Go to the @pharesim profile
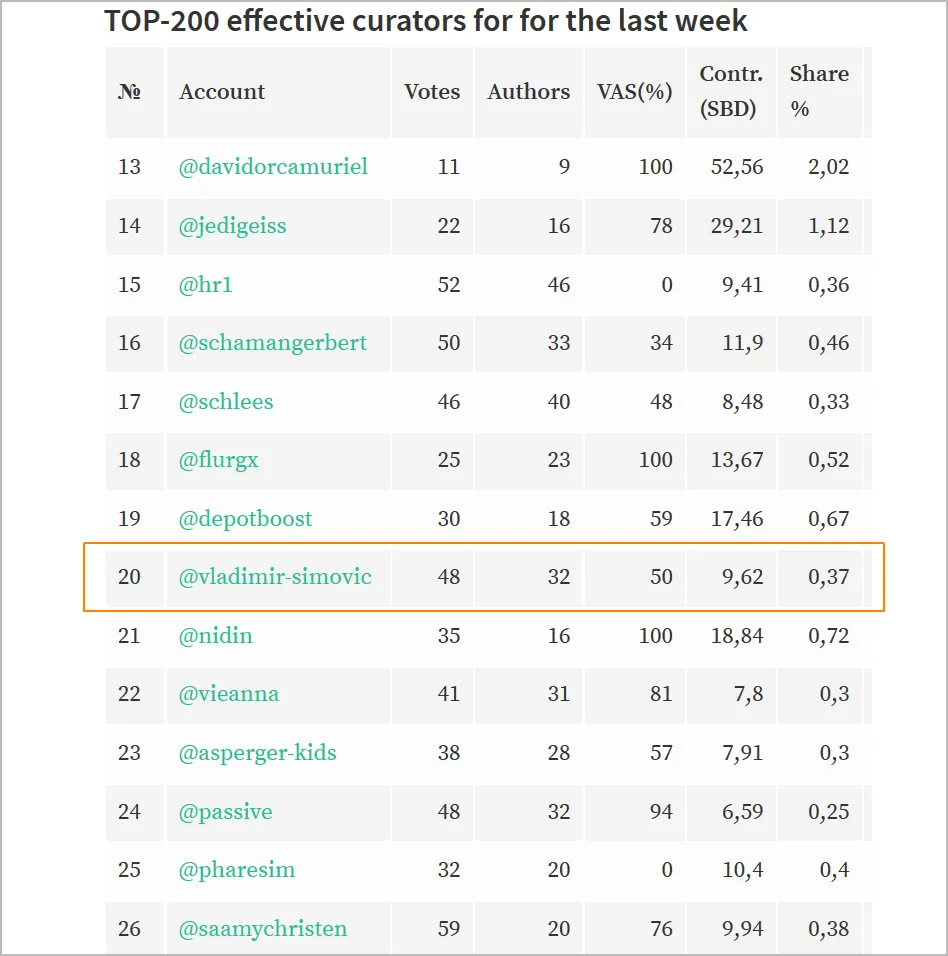This screenshot has width=948, height=956. click(x=237, y=870)
